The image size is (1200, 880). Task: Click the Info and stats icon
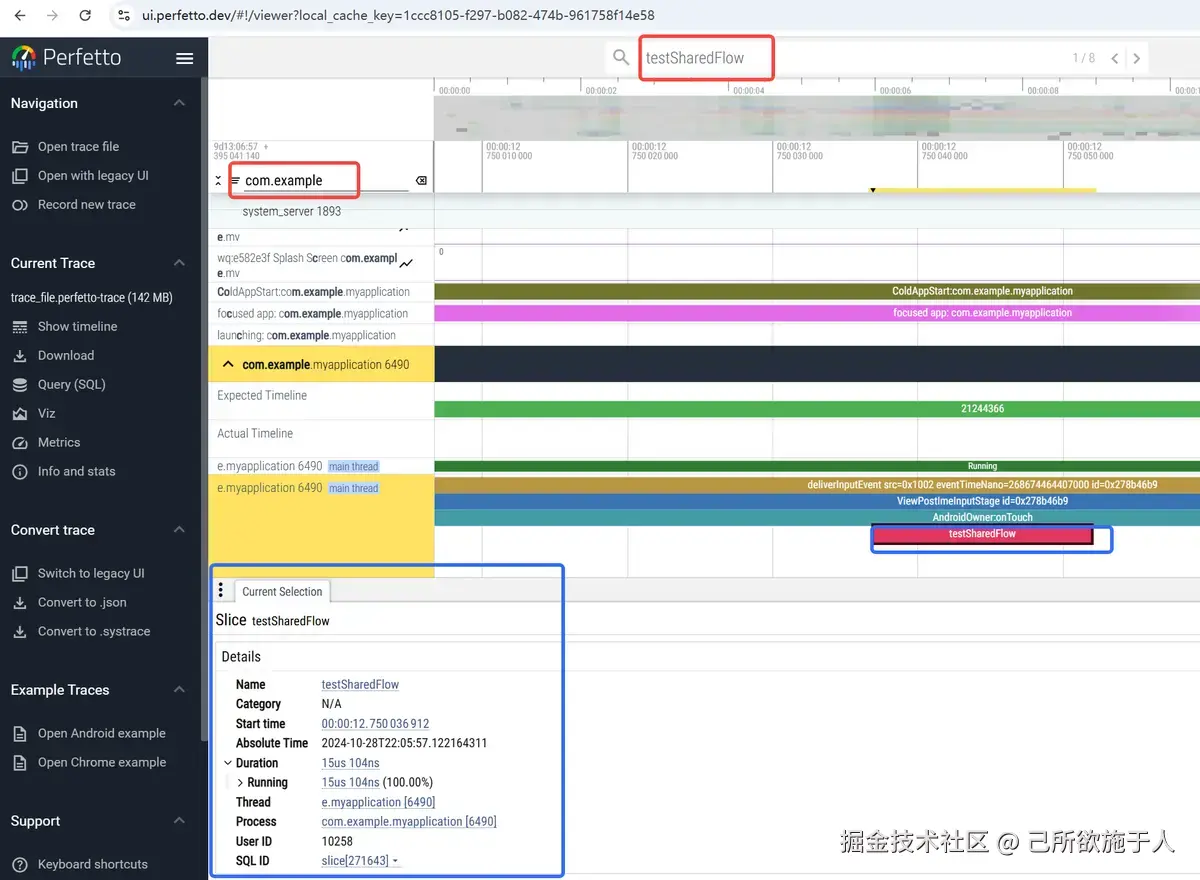(x=20, y=472)
